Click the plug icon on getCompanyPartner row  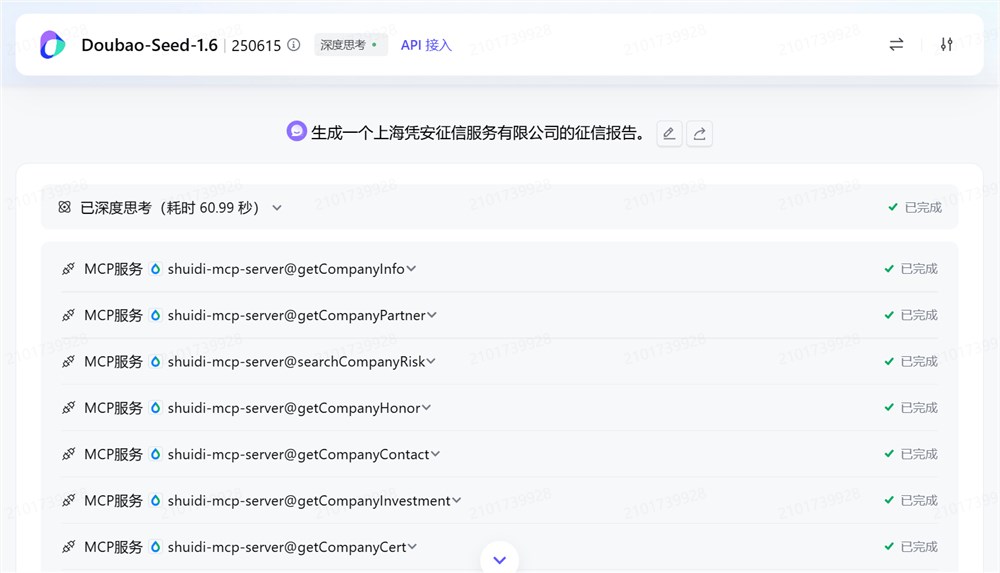click(x=68, y=315)
